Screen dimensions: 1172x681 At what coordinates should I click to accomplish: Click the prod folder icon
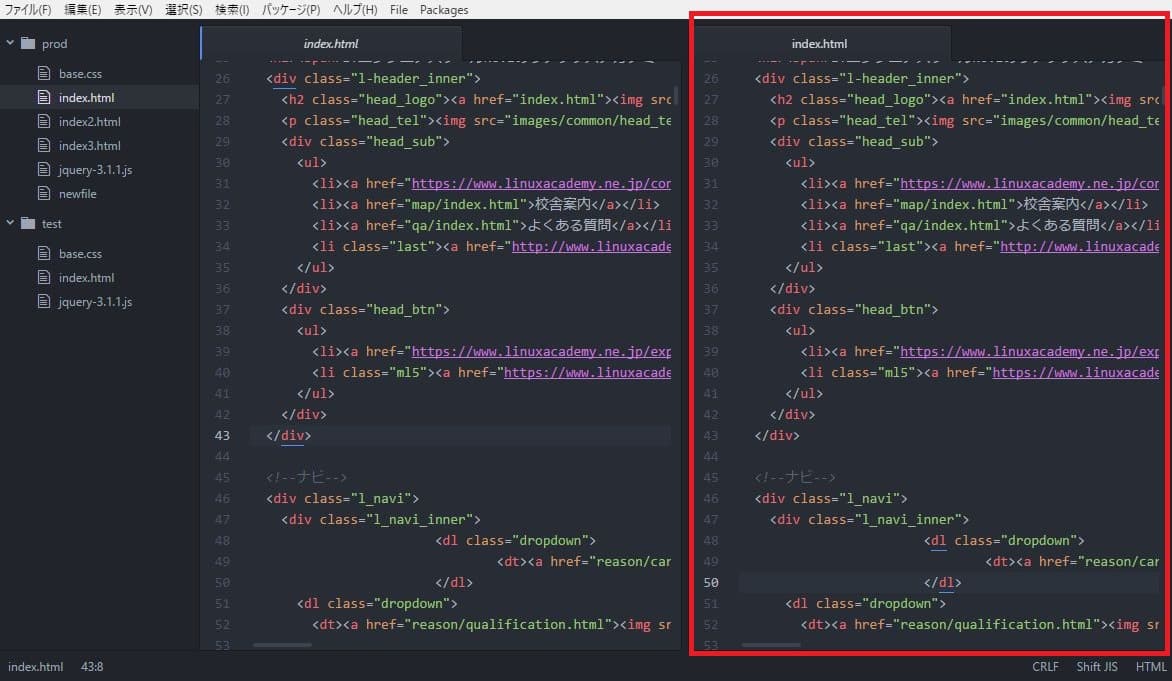point(27,44)
